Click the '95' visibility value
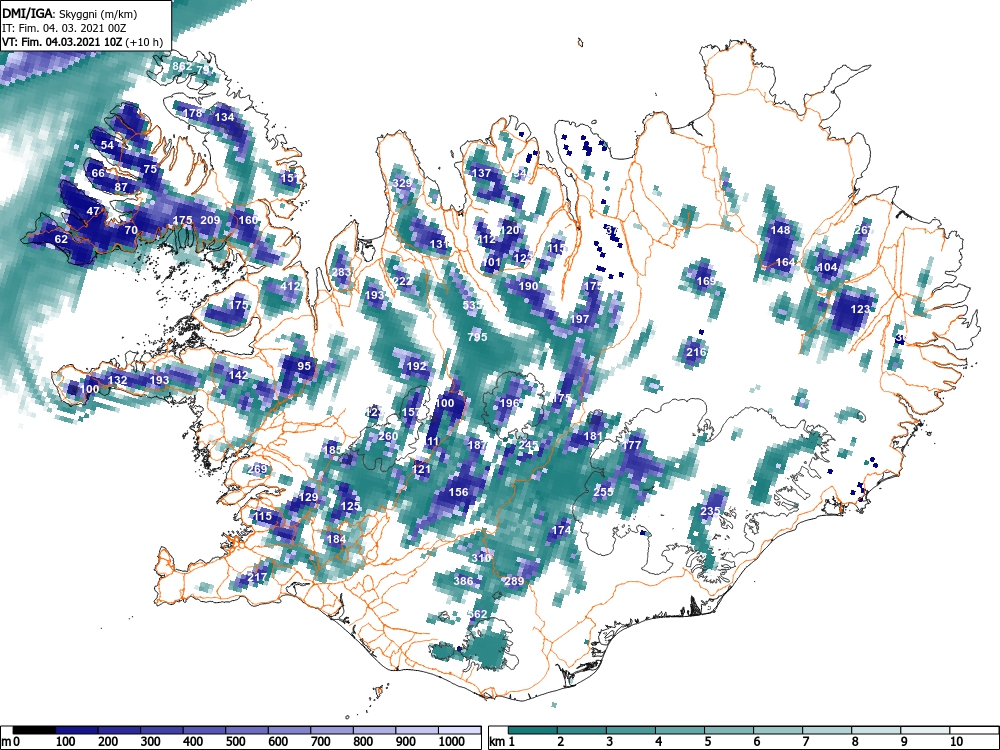 pos(304,365)
